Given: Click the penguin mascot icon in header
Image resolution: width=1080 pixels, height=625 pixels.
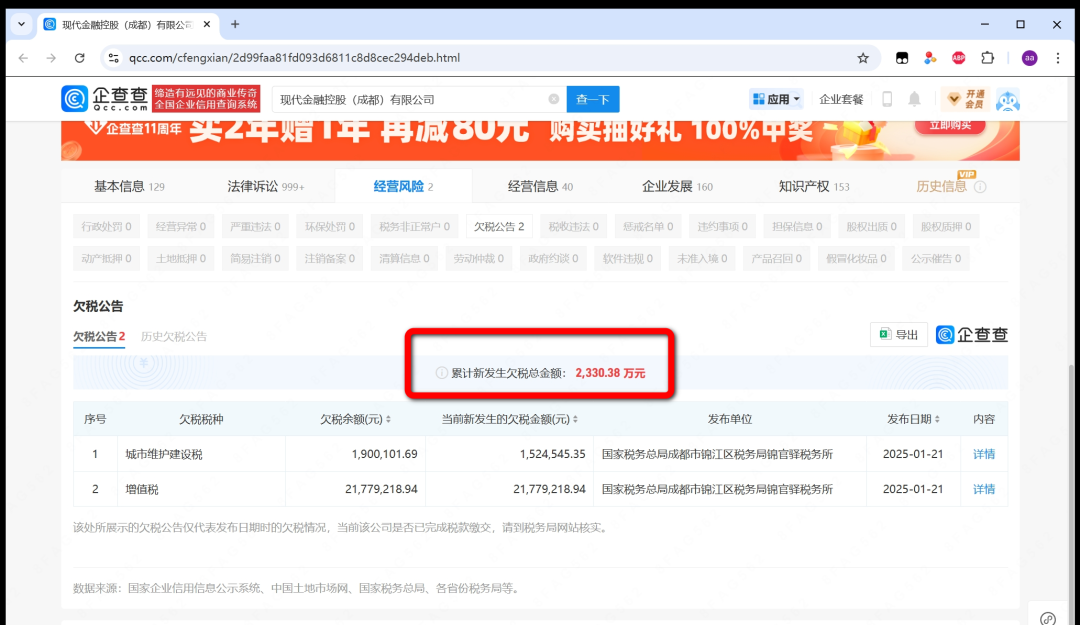Looking at the screenshot, I should pos(1008,100).
